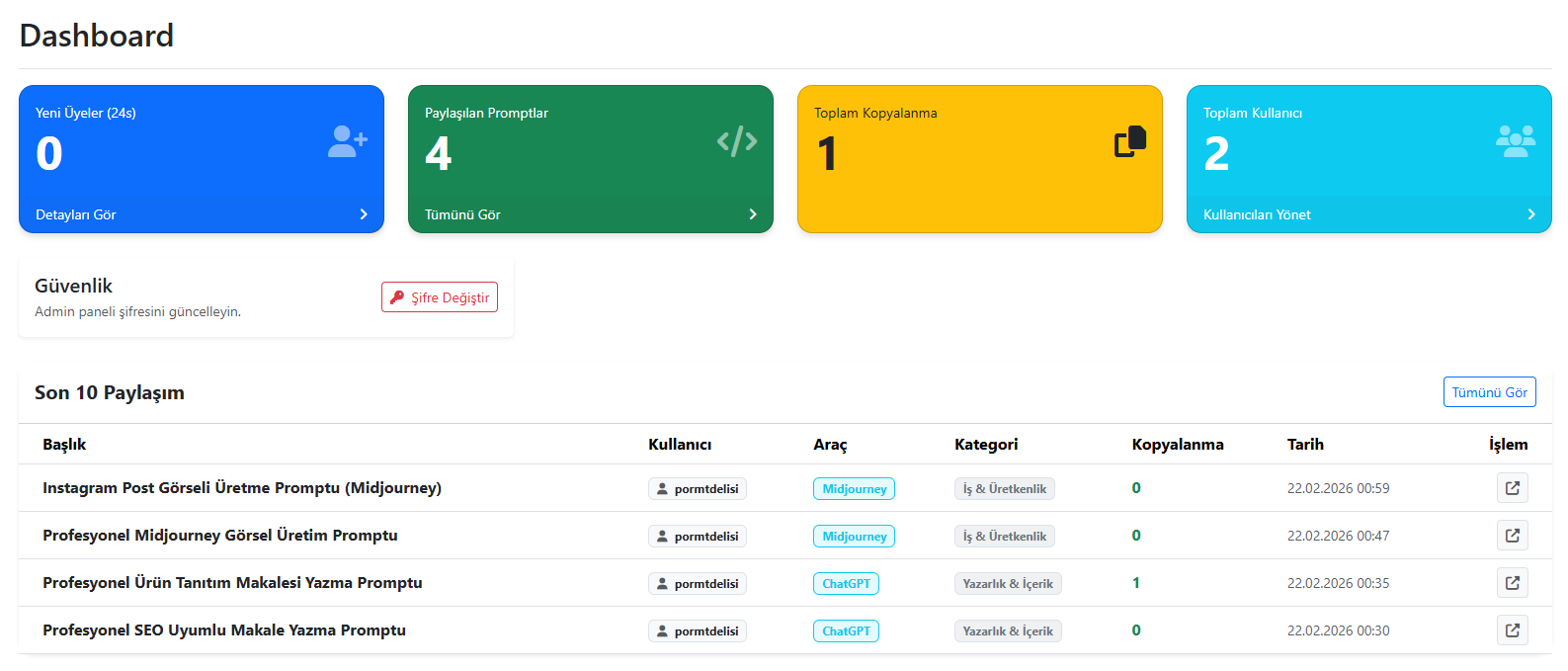Click the Kullanıcı column header
1568x671 pixels.
tap(680, 445)
